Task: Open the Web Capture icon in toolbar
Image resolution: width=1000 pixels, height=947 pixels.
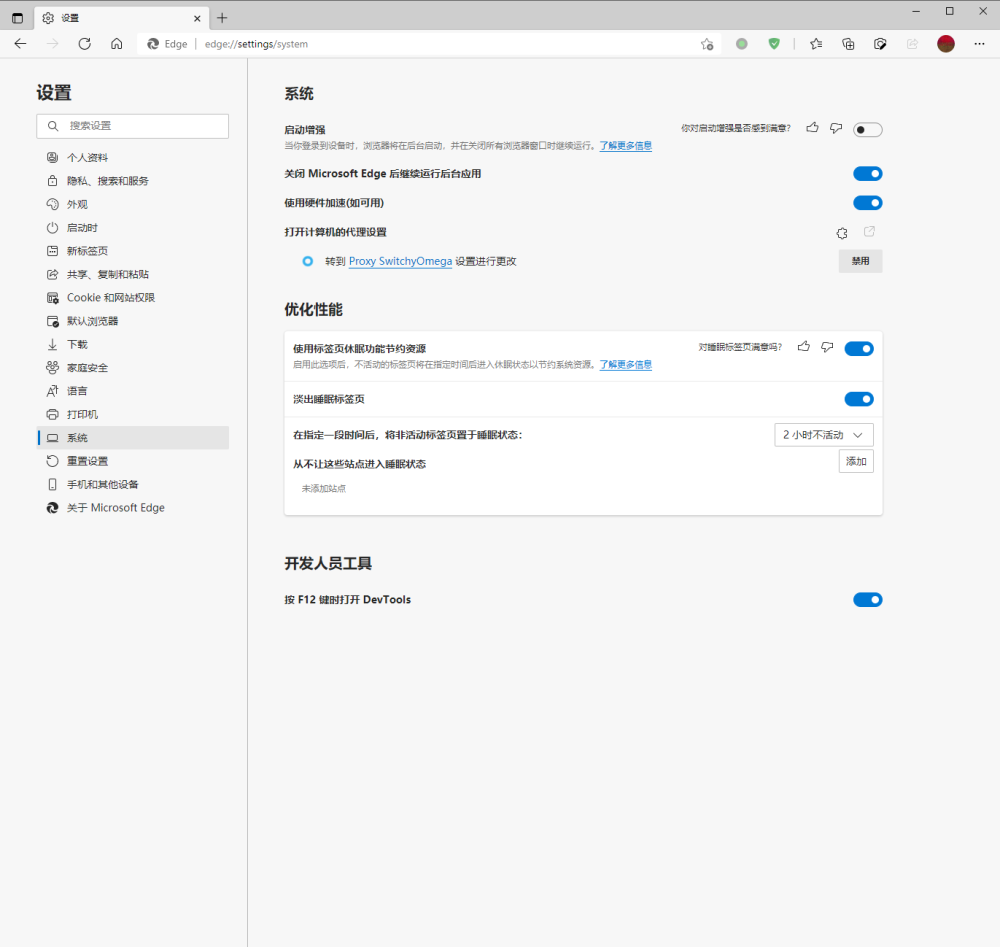Action: coord(879,43)
